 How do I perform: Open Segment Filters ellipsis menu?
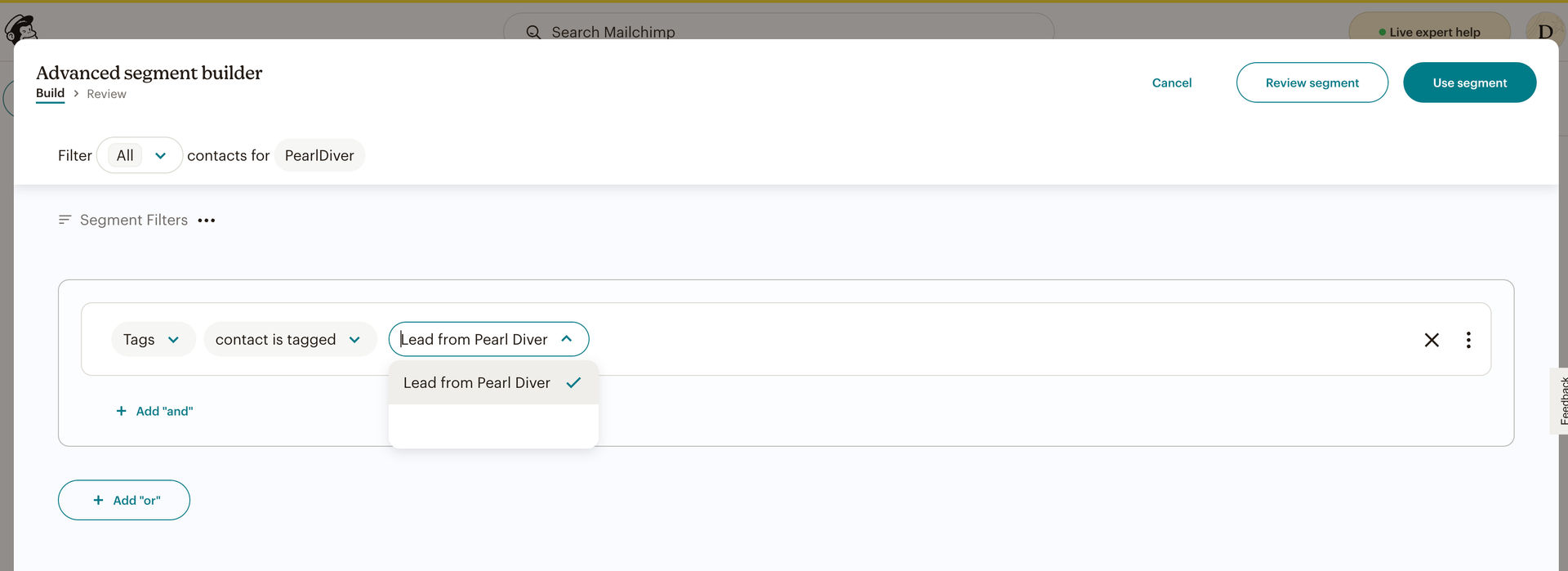click(x=207, y=221)
